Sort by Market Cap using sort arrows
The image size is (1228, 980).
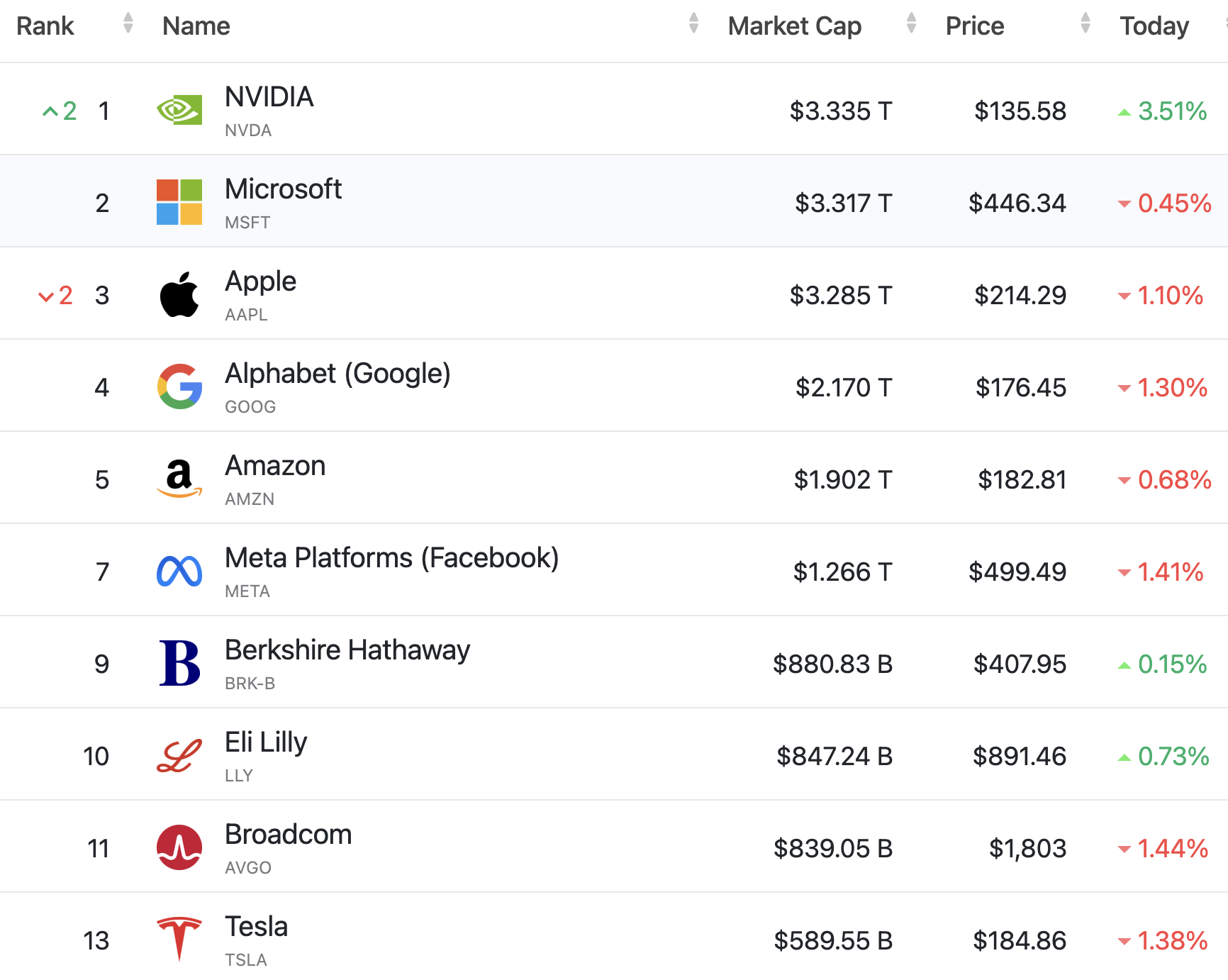(911, 23)
